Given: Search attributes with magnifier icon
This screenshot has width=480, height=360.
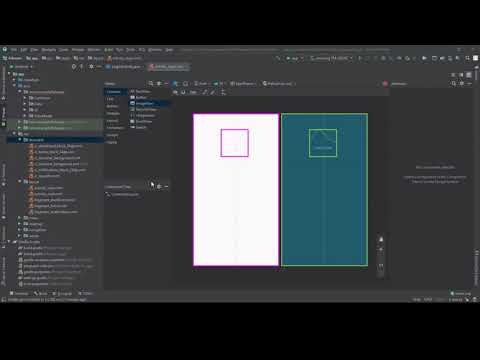Looking at the screenshot, I should pos(454,83).
